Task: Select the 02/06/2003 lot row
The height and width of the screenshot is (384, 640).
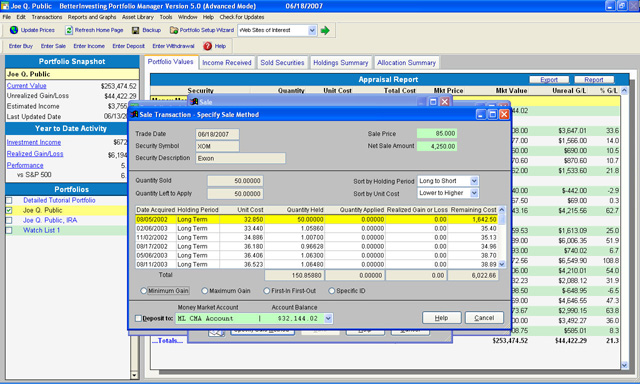Action: pyautogui.click(x=317, y=229)
